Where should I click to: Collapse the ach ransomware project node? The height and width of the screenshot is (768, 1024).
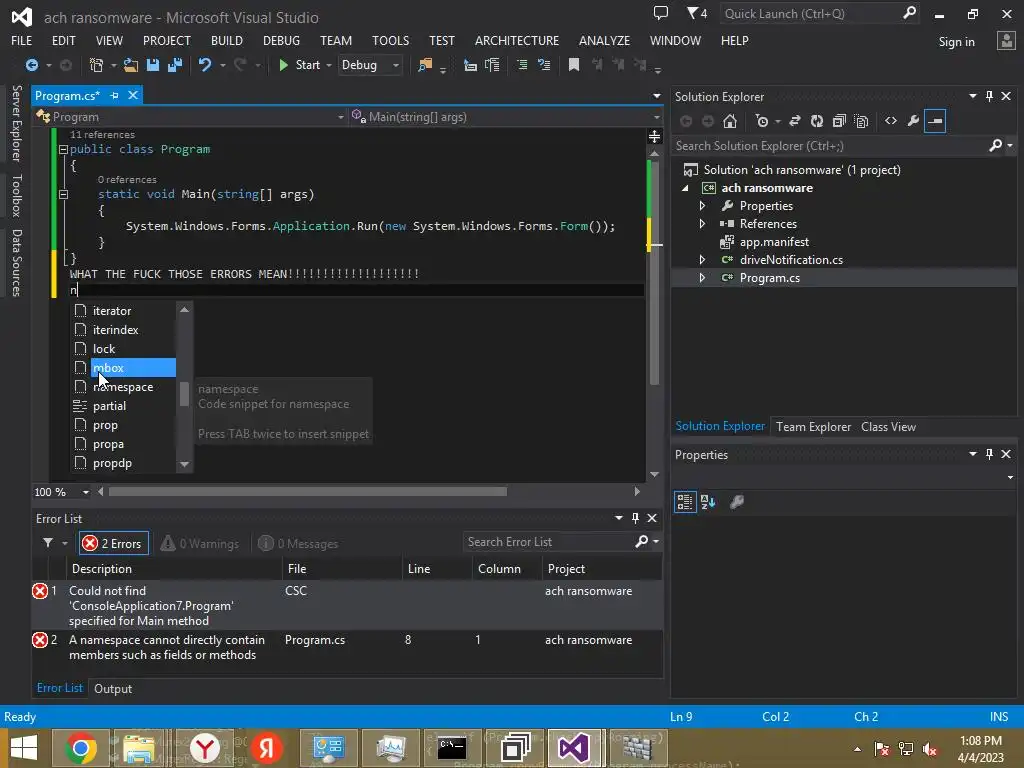click(685, 188)
